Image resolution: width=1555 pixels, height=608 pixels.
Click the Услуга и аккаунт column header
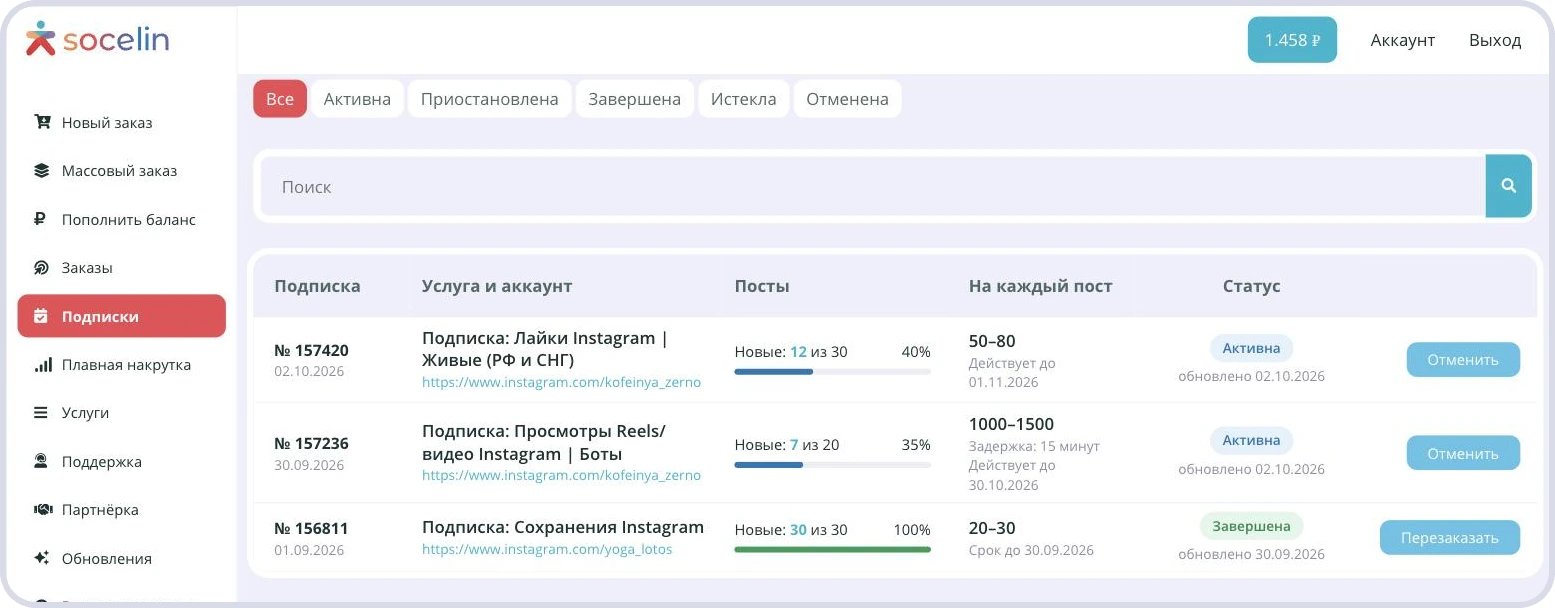(497, 286)
